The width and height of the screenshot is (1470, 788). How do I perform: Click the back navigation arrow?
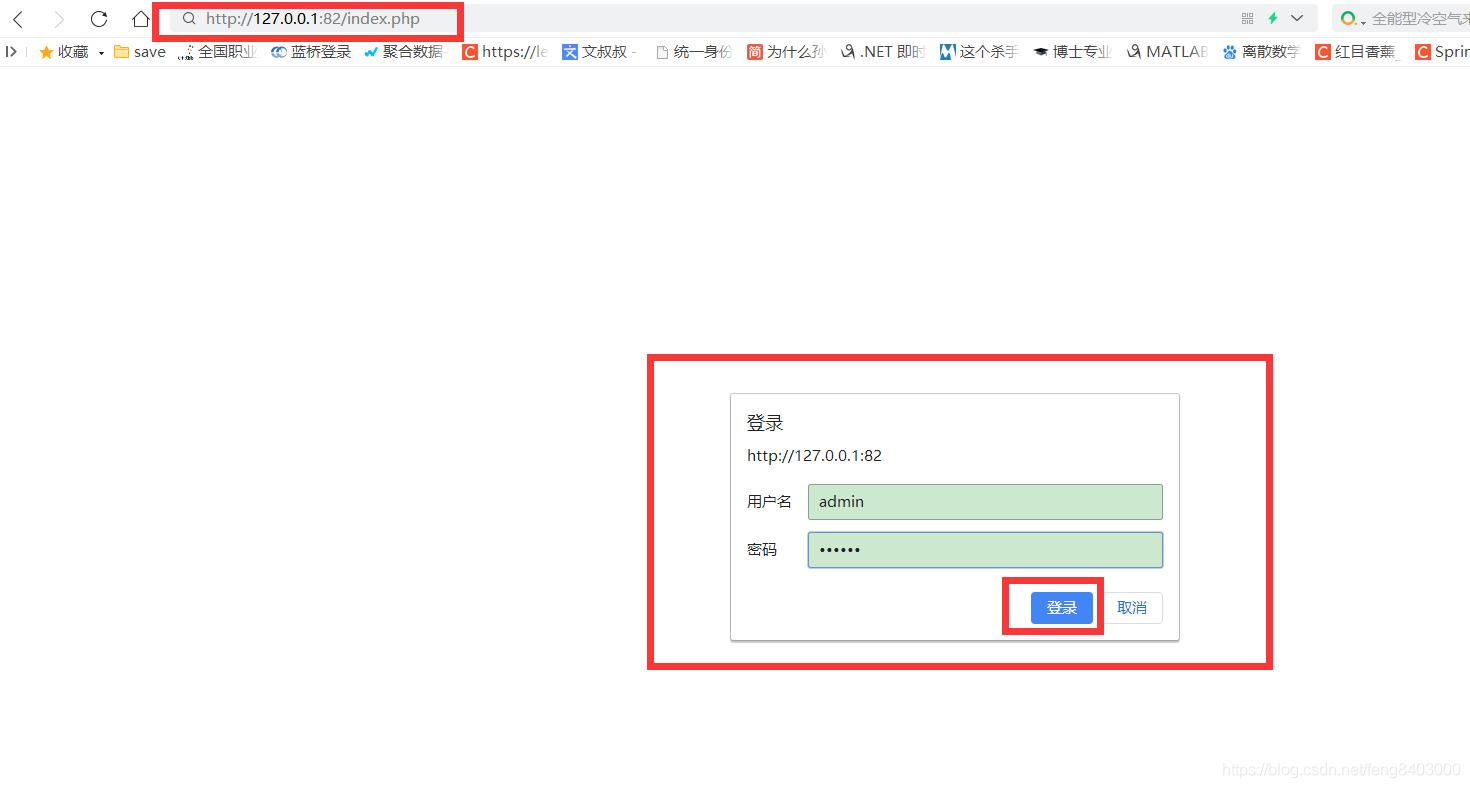tap(20, 18)
